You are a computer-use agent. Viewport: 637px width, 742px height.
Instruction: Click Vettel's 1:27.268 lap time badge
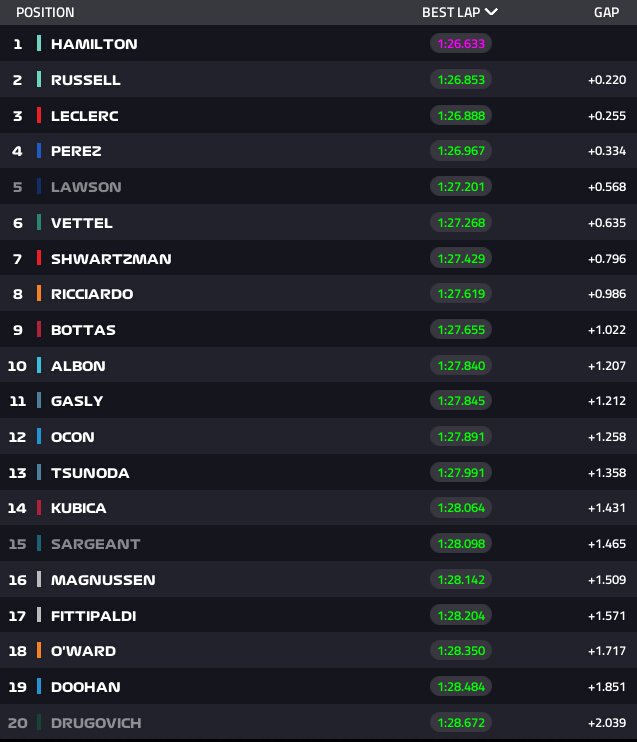click(x=461, y=223)
